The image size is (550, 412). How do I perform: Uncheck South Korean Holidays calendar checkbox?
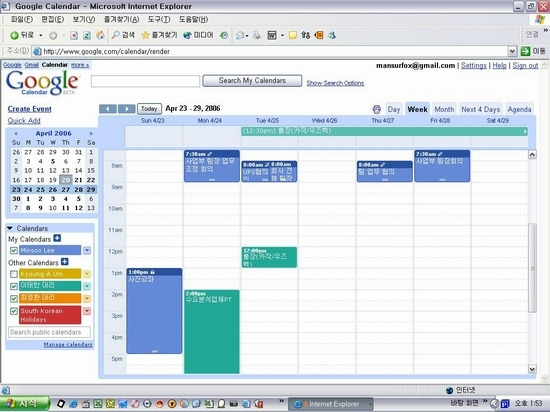[x=14, y=311]
